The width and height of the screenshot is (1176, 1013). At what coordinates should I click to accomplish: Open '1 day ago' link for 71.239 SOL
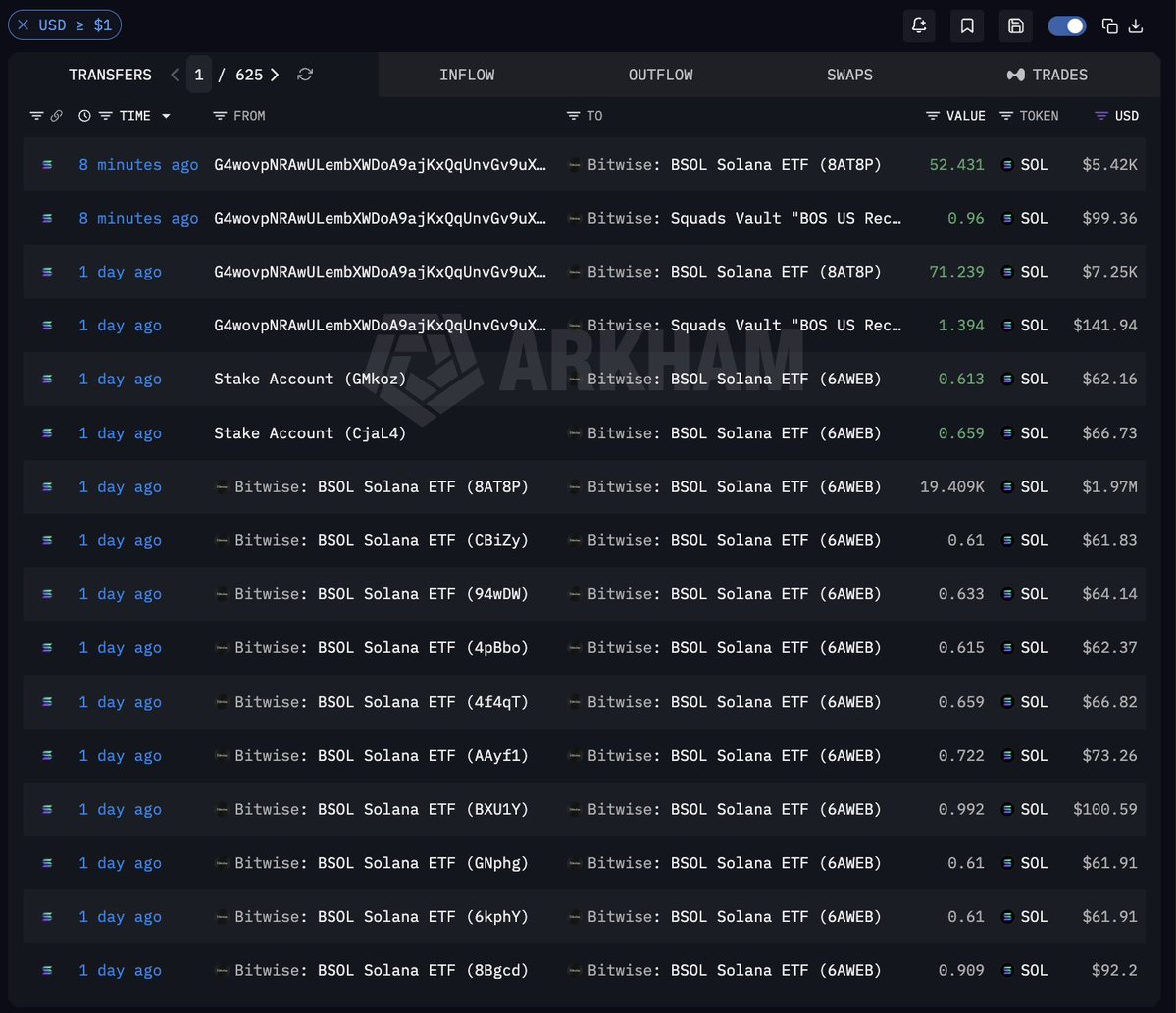[120, 272]
